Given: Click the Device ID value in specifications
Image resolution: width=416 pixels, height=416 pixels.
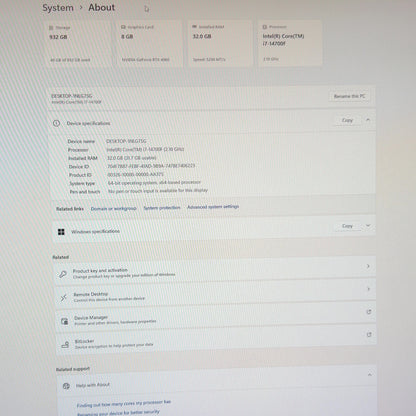Looking at the screenshot, I should click(151, 166).
